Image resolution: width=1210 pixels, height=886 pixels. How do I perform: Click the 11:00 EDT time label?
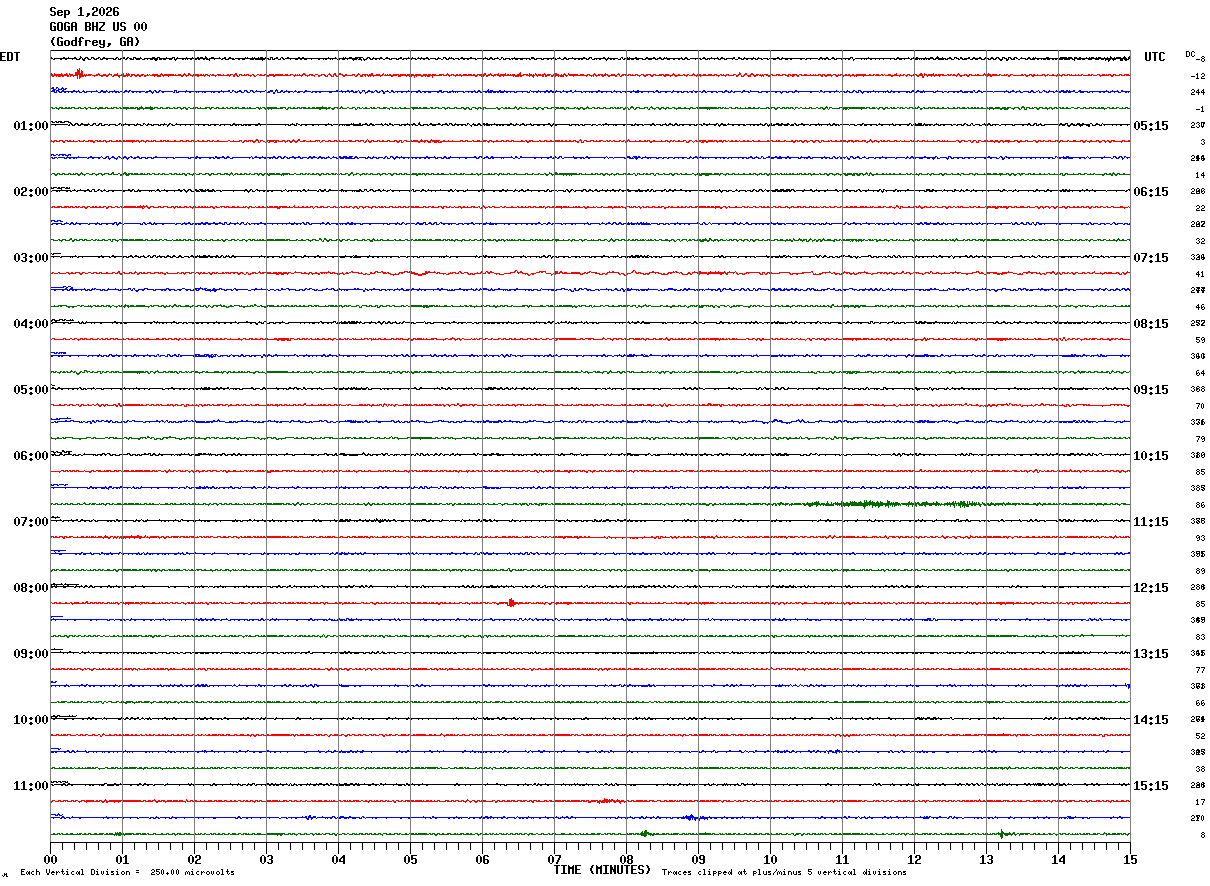click(30, 786)
